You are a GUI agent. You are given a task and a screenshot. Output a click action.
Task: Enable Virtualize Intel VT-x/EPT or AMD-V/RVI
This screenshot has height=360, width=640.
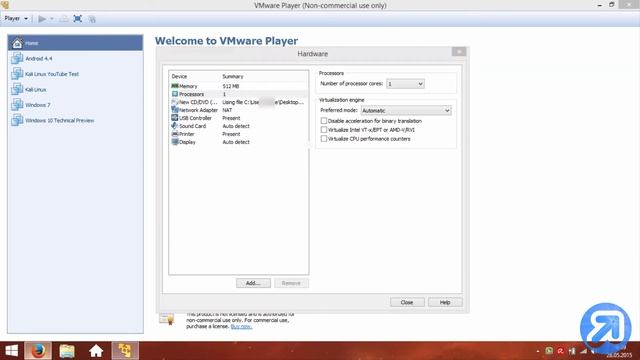pos(324,130)
